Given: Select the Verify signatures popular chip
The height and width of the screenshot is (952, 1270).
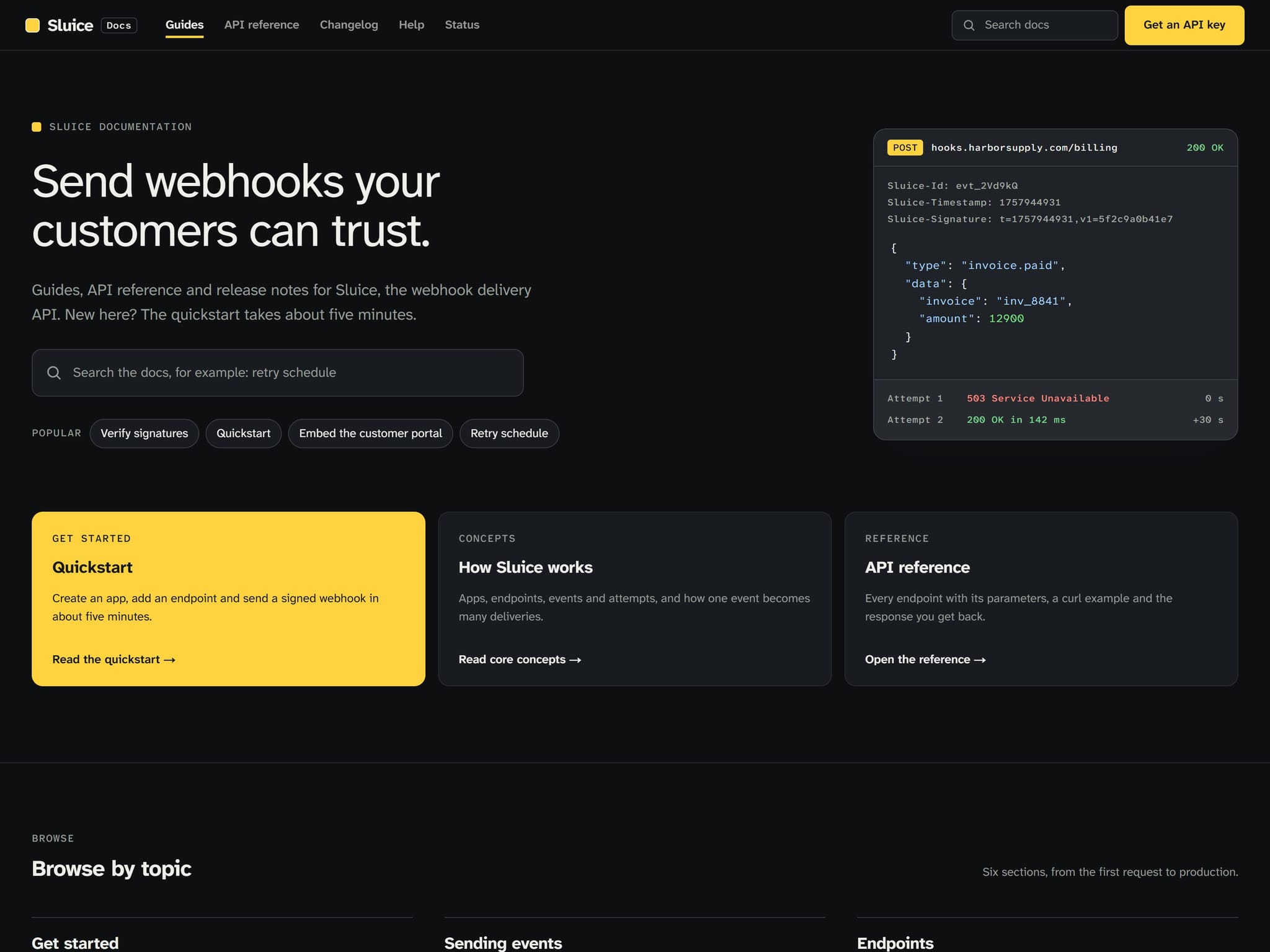Looking at the screenshot, I should 144,433.
